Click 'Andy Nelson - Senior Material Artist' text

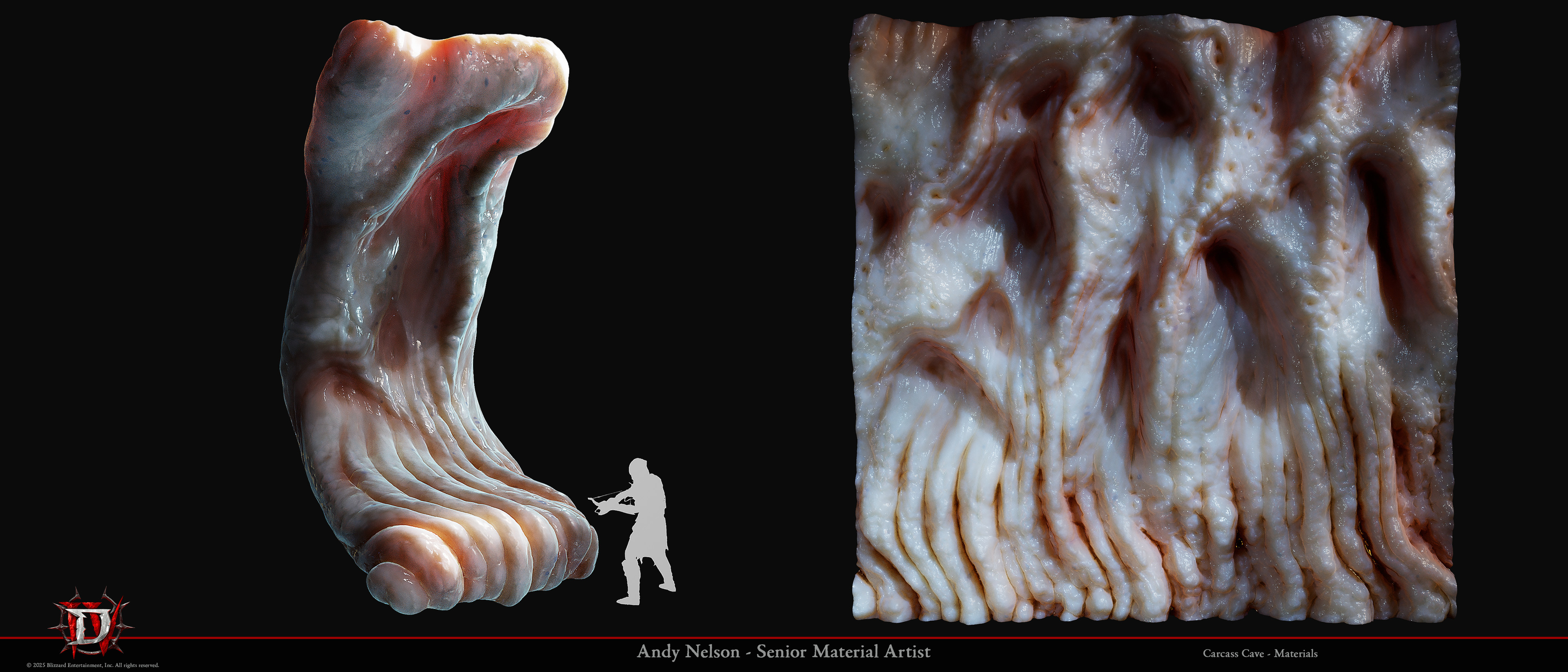(784, 652)
